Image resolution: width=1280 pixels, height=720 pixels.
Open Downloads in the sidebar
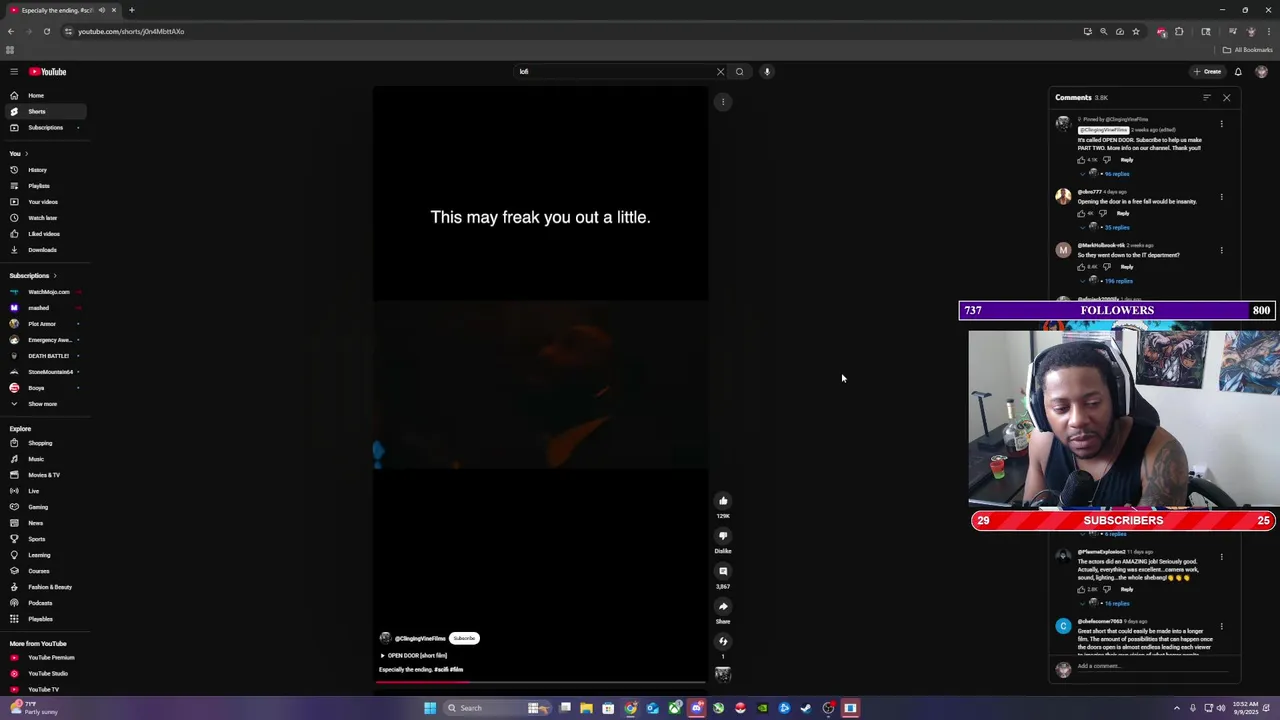click(x=44, y=250)
